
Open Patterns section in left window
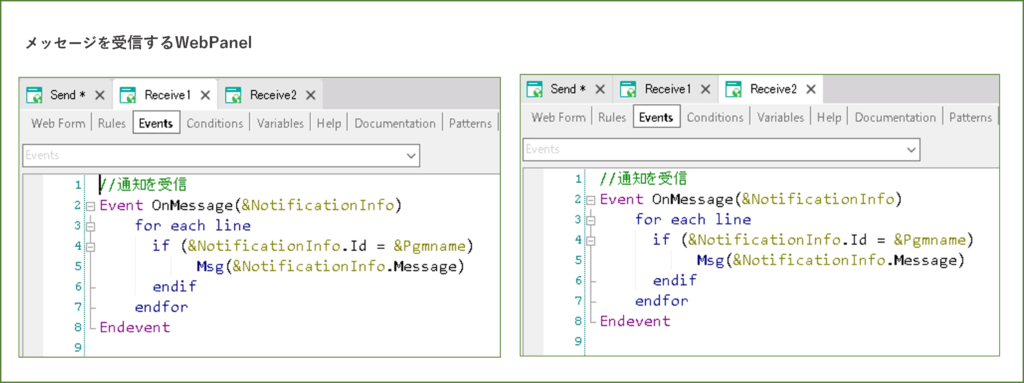tap(471, 124)
